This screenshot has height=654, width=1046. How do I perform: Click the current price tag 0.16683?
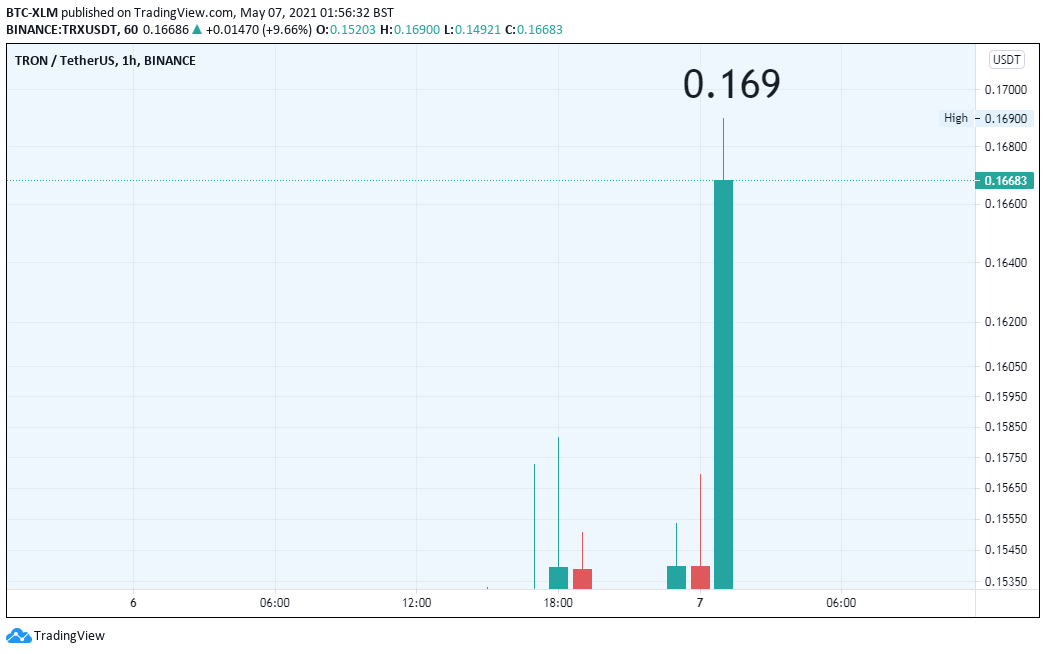coord(1005,181)
